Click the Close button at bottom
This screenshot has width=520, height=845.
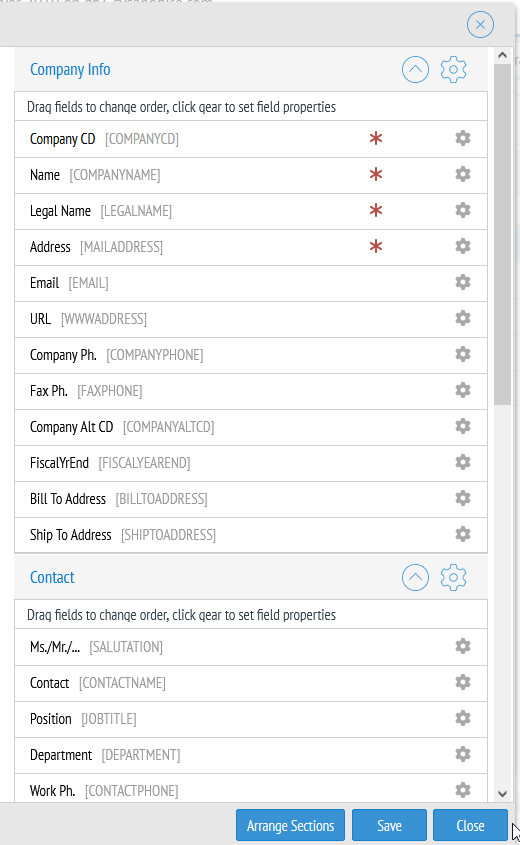pos(470,826)
